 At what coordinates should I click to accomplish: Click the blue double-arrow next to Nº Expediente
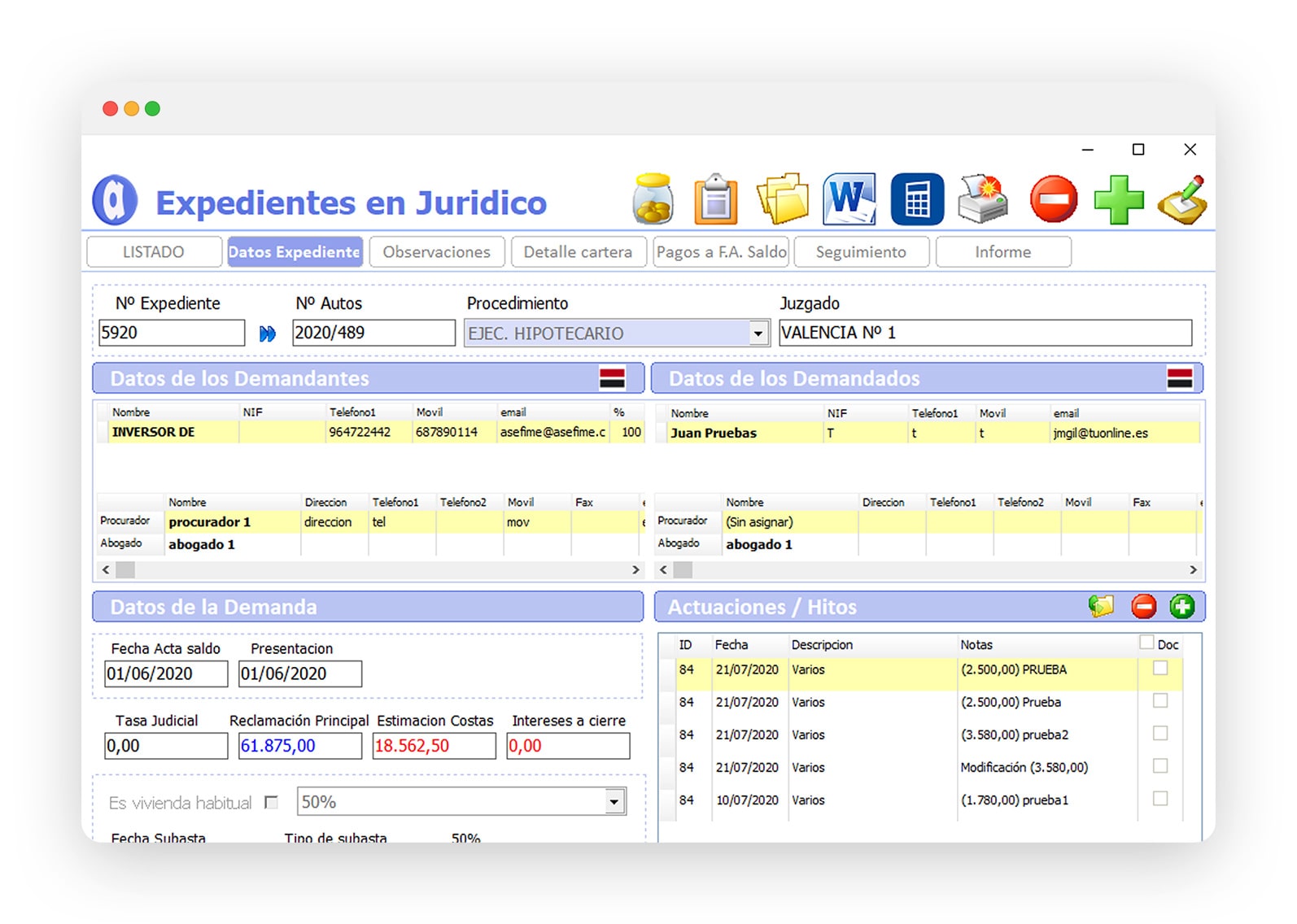(x=268, y=333)
